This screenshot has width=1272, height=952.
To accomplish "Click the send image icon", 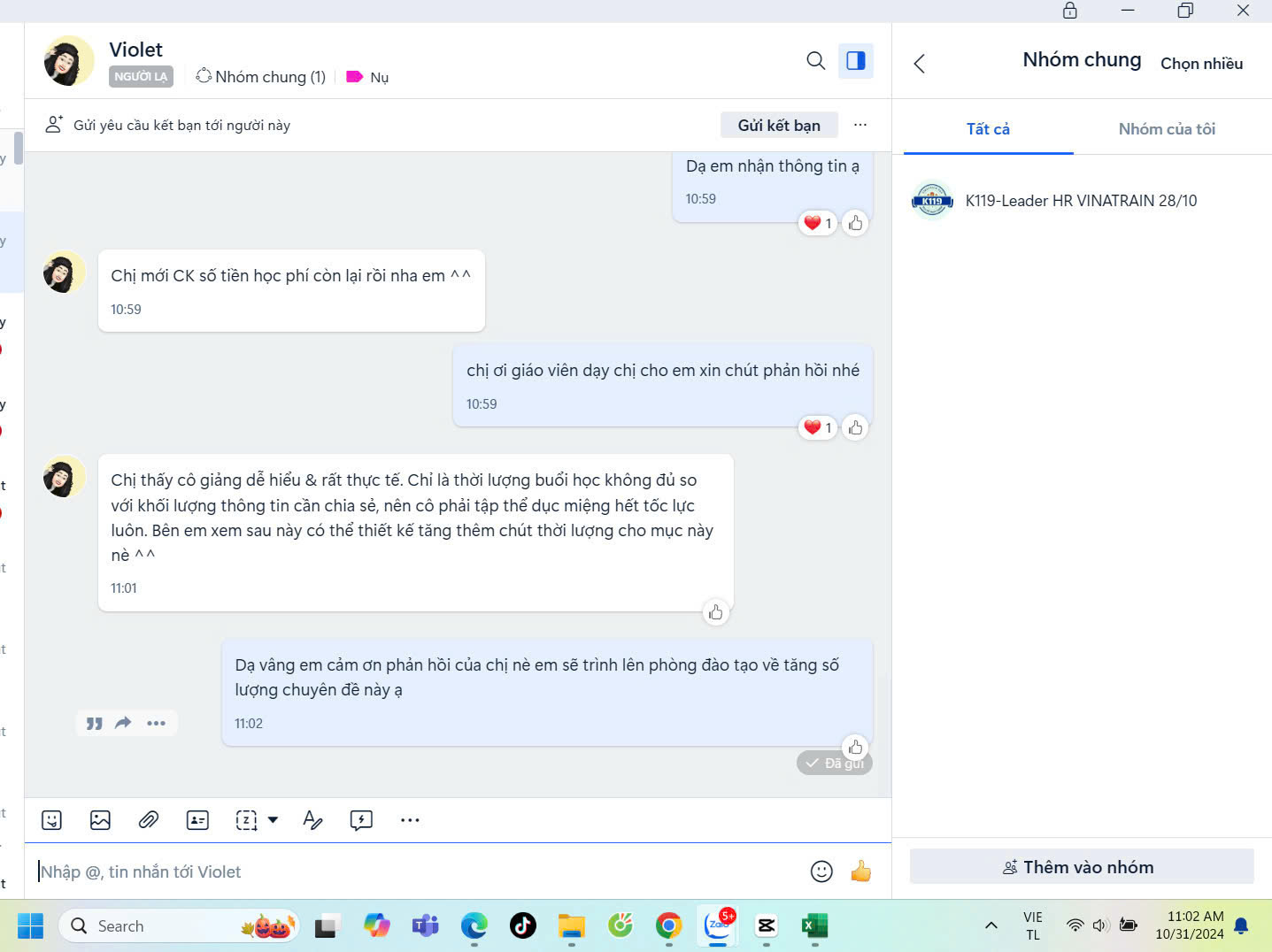I will coord(100,820).
